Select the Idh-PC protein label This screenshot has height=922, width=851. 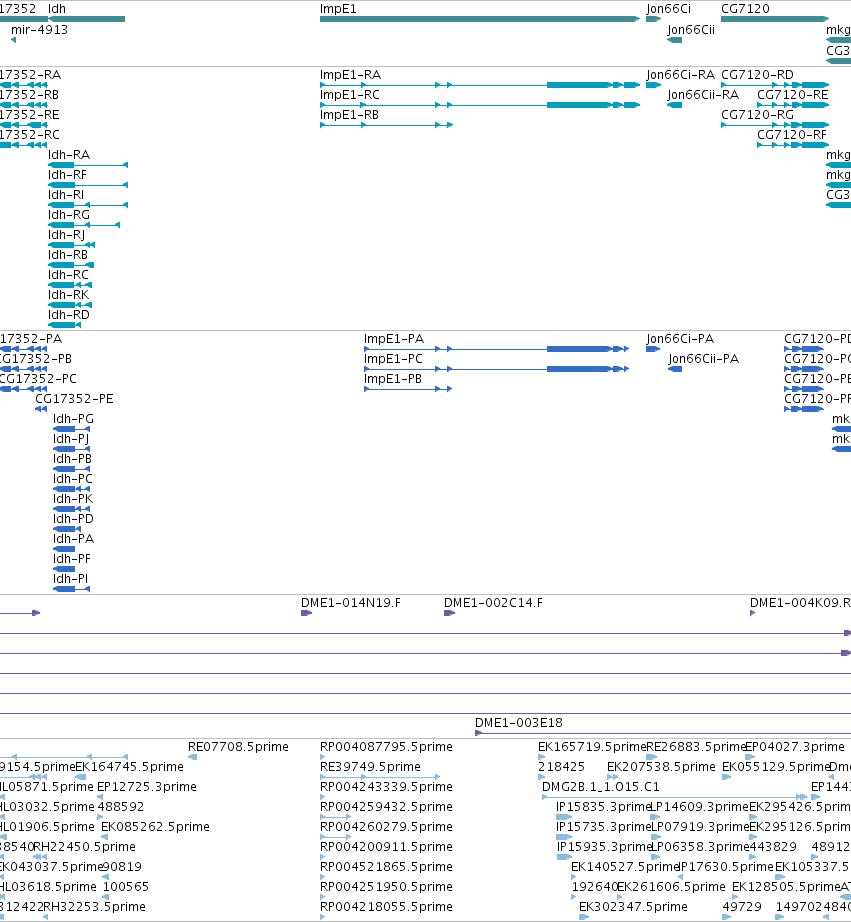click(x=73, y=479)
